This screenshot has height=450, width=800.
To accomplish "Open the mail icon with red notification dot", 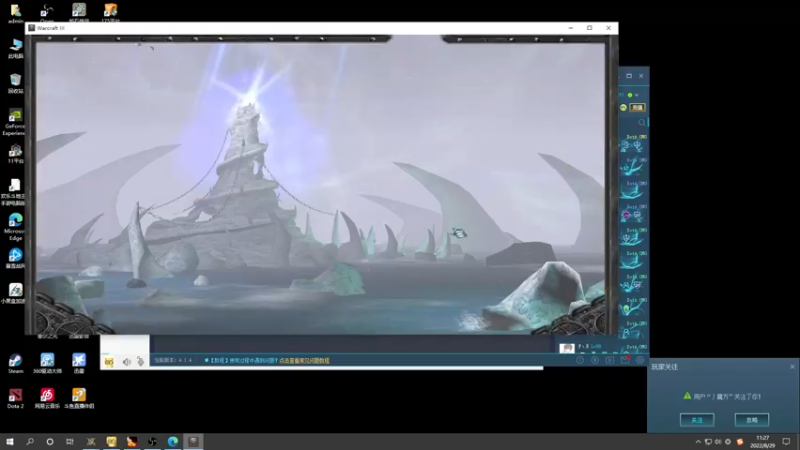I will (x=625, y=360).
